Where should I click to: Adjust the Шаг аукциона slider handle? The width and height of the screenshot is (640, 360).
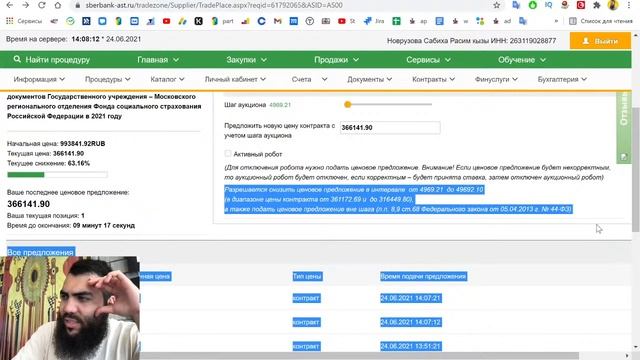tap(348, 104)
